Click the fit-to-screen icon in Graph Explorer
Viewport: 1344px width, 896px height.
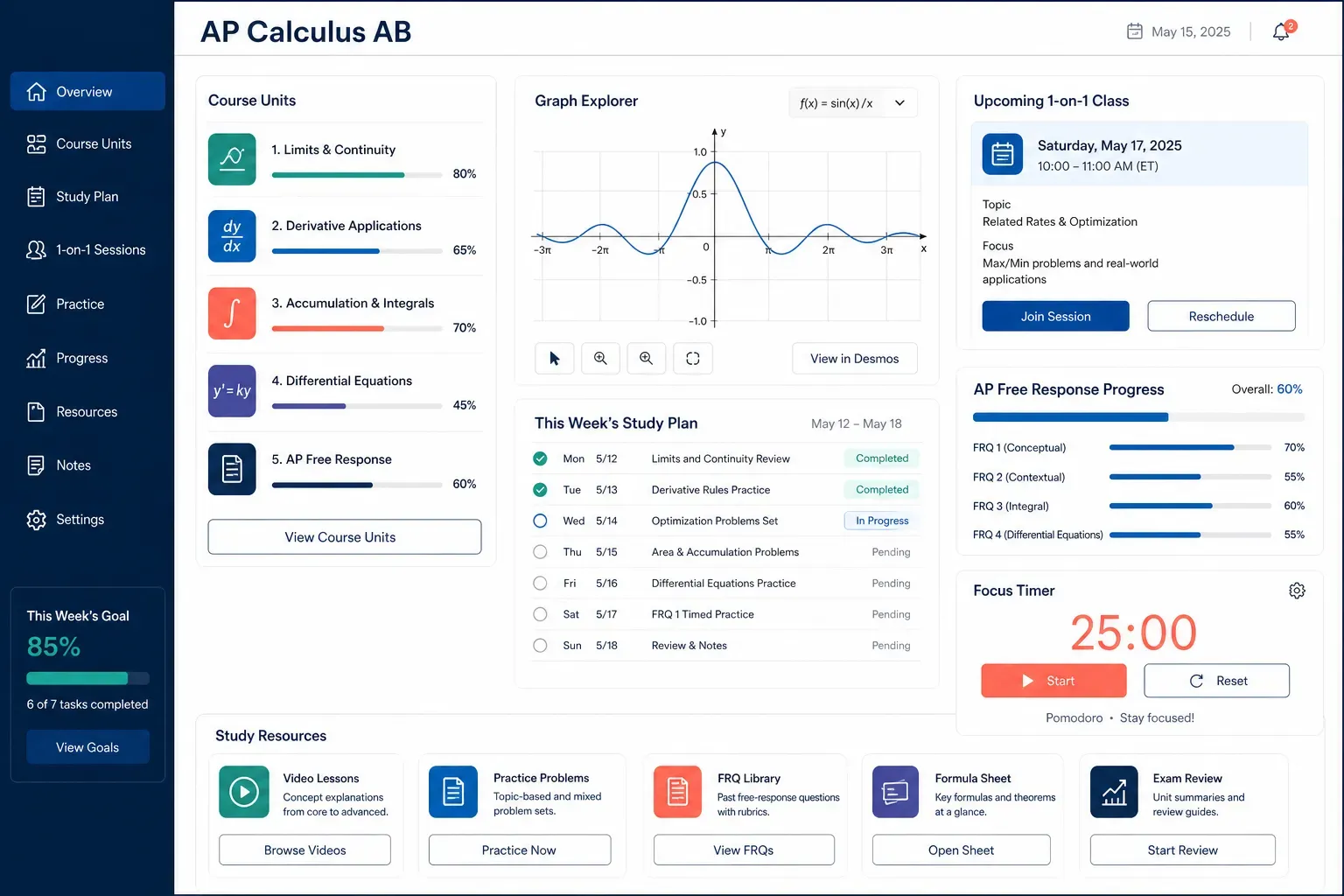tap(692, 358)
